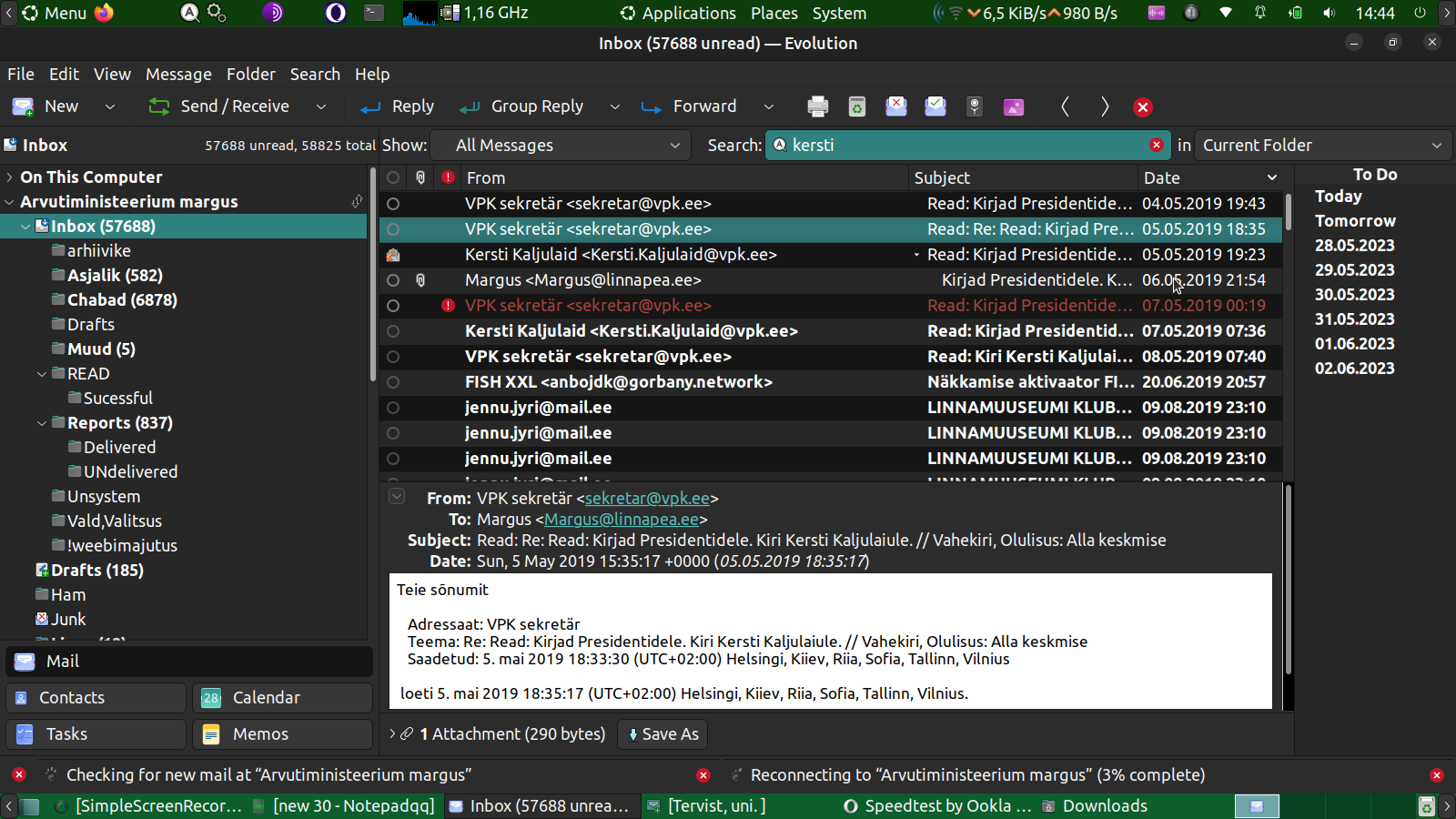The image size is (1456, 819).
Task: Collapse the Reports folder tree
Action: (x=42, y=423)
